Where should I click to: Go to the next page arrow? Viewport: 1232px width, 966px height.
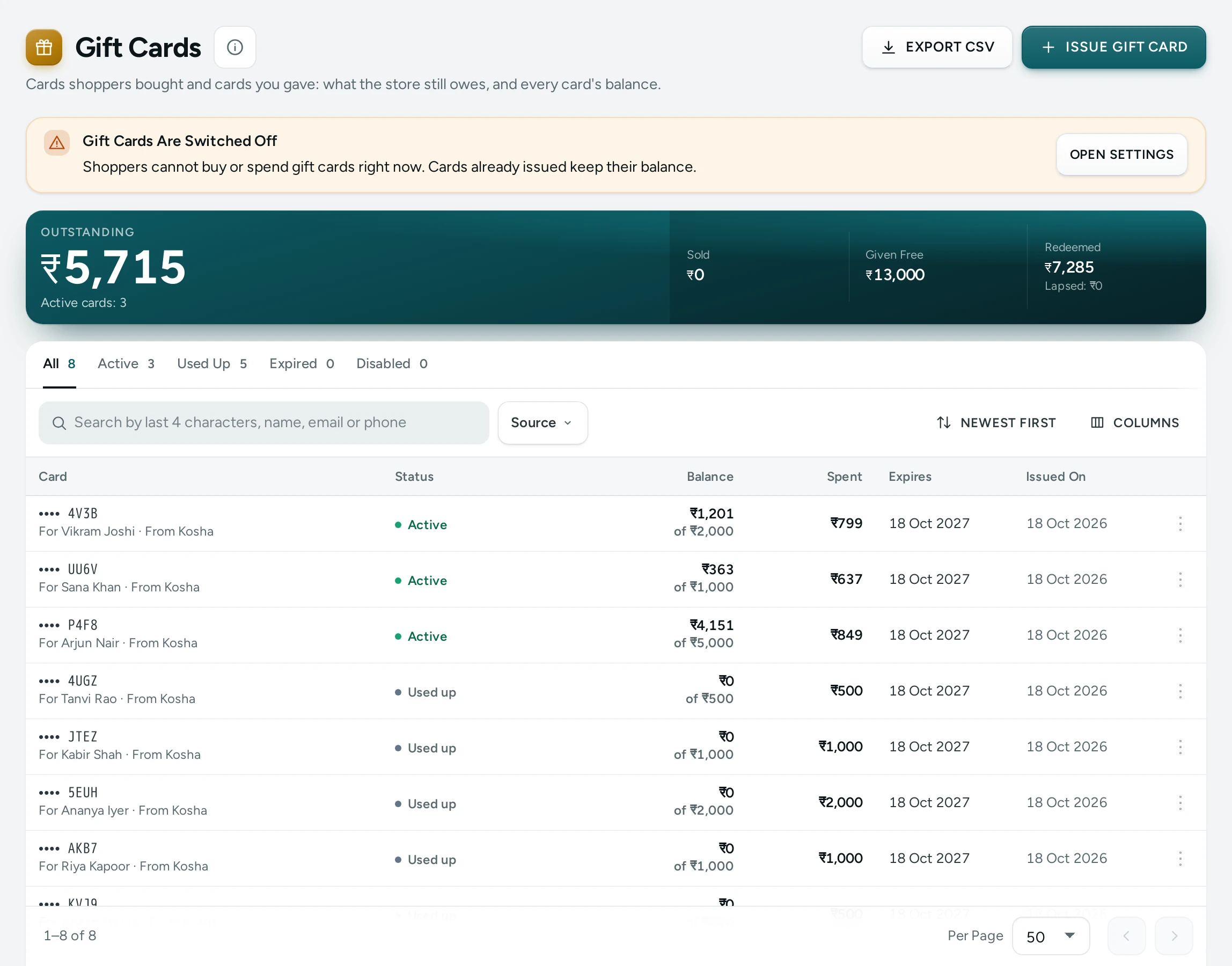[1174, 936]
